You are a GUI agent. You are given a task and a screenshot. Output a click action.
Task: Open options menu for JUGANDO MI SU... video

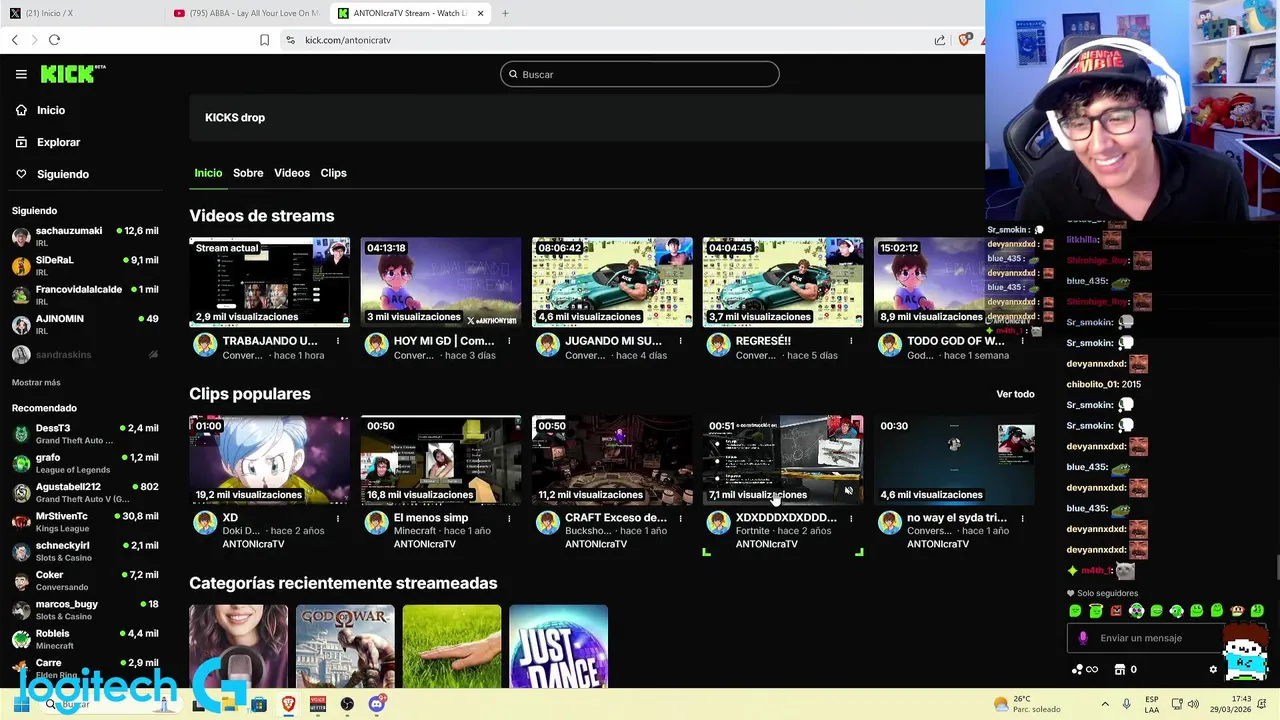pos(680,341)
